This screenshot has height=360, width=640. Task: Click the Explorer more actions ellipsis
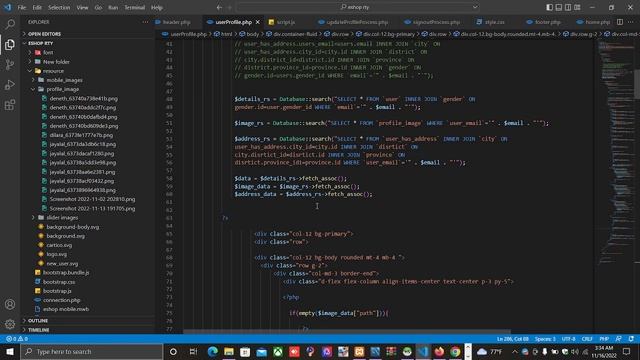(145, 22)
